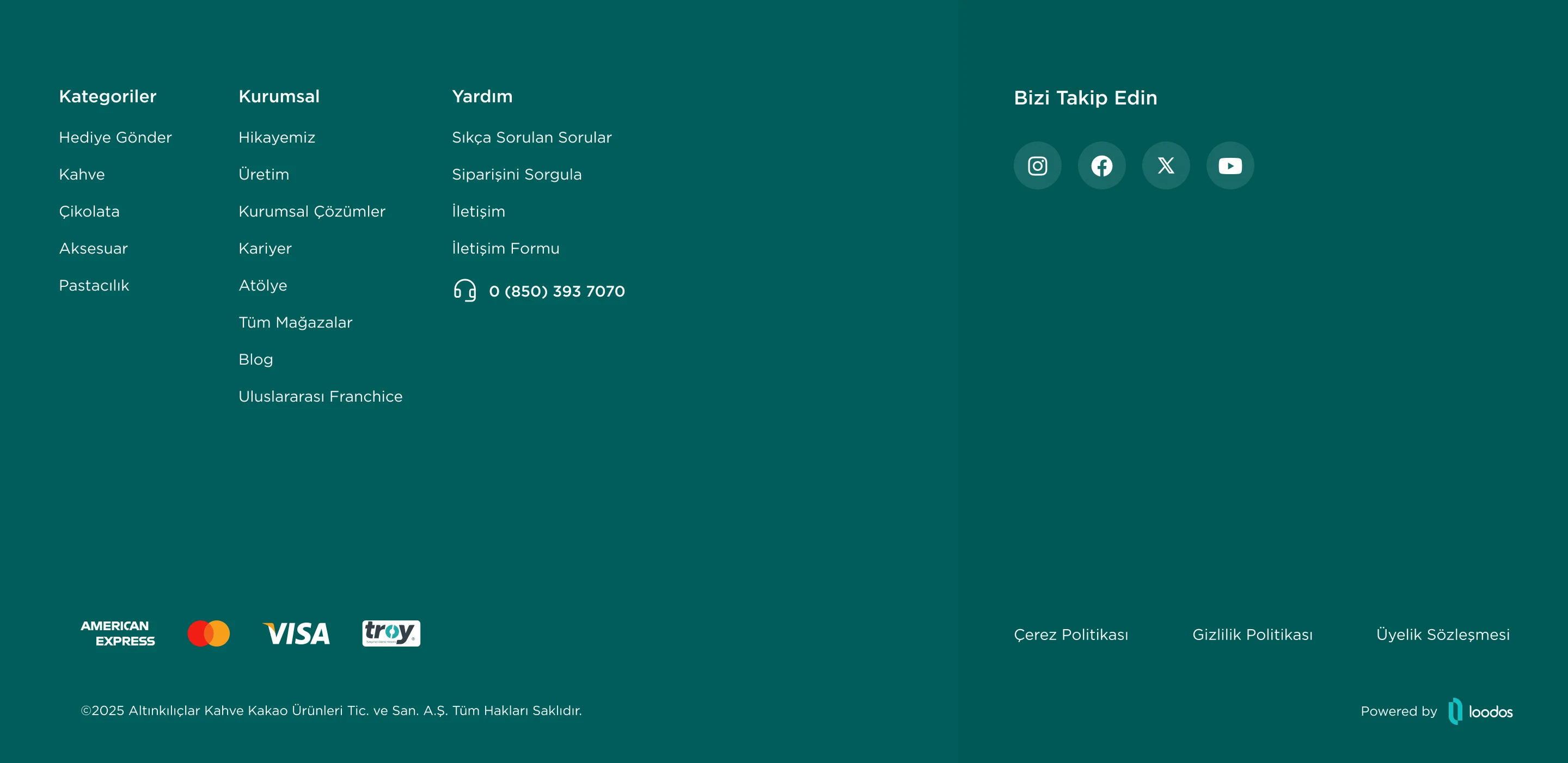Open Çerez Politikası
Image resolution: width=1568 pixels, height=763 pixels.
[x=1071, y=635]
